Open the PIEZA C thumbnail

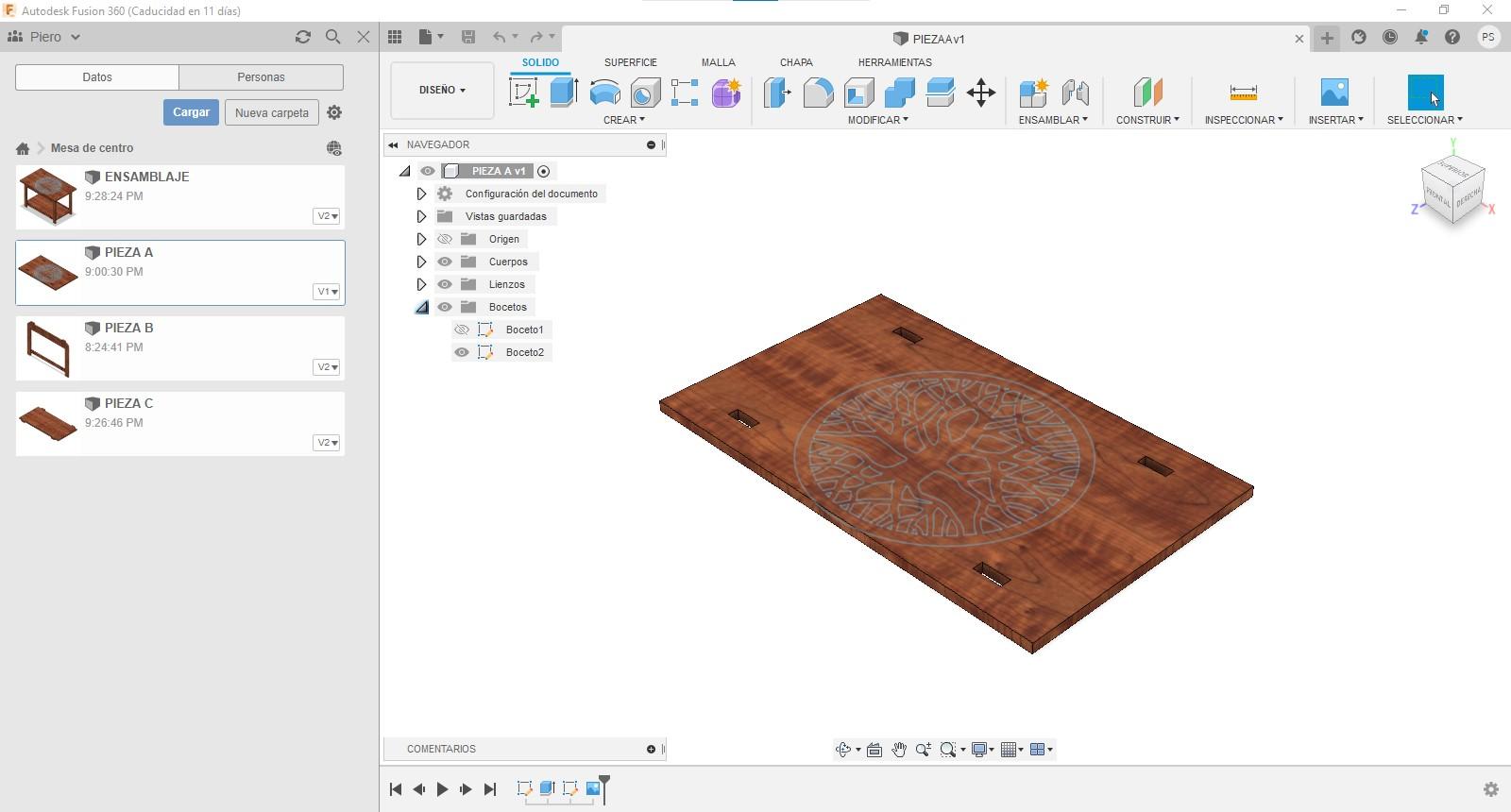pyautogui.click(x=48, y=424)
